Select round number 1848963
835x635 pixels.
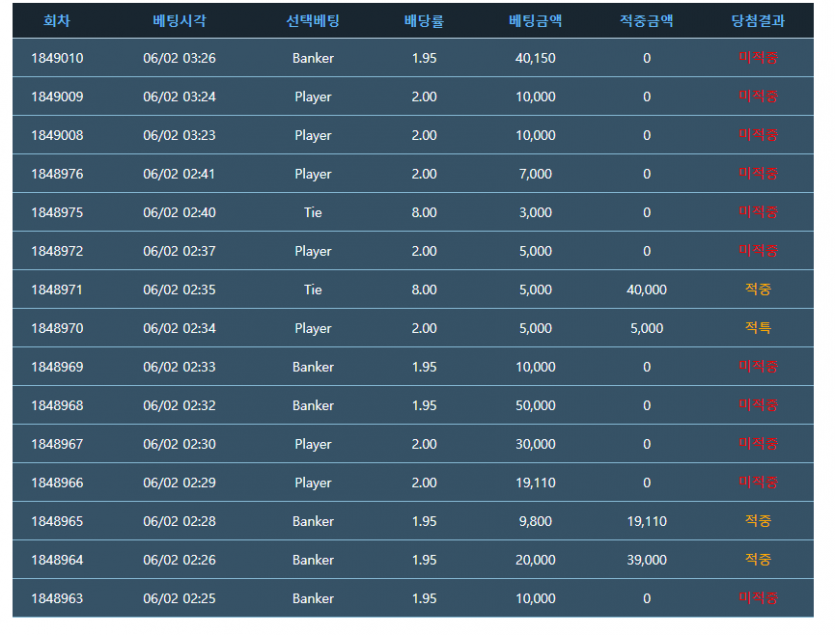(x=57, y=598)
